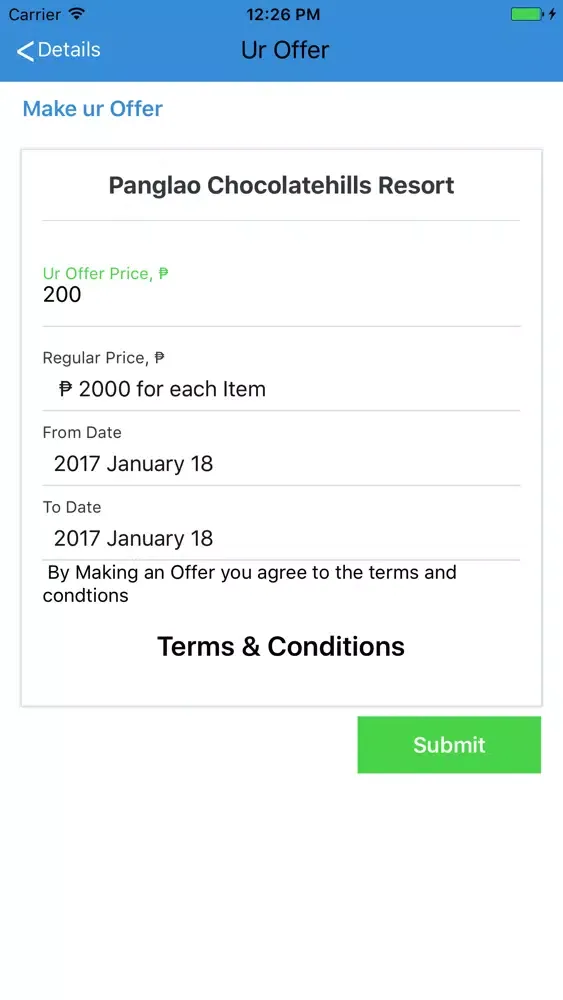Tap the Regular Price 2000 for each Item field
The width and height of the screenshot is (563, 1000).
click(281, 388)
